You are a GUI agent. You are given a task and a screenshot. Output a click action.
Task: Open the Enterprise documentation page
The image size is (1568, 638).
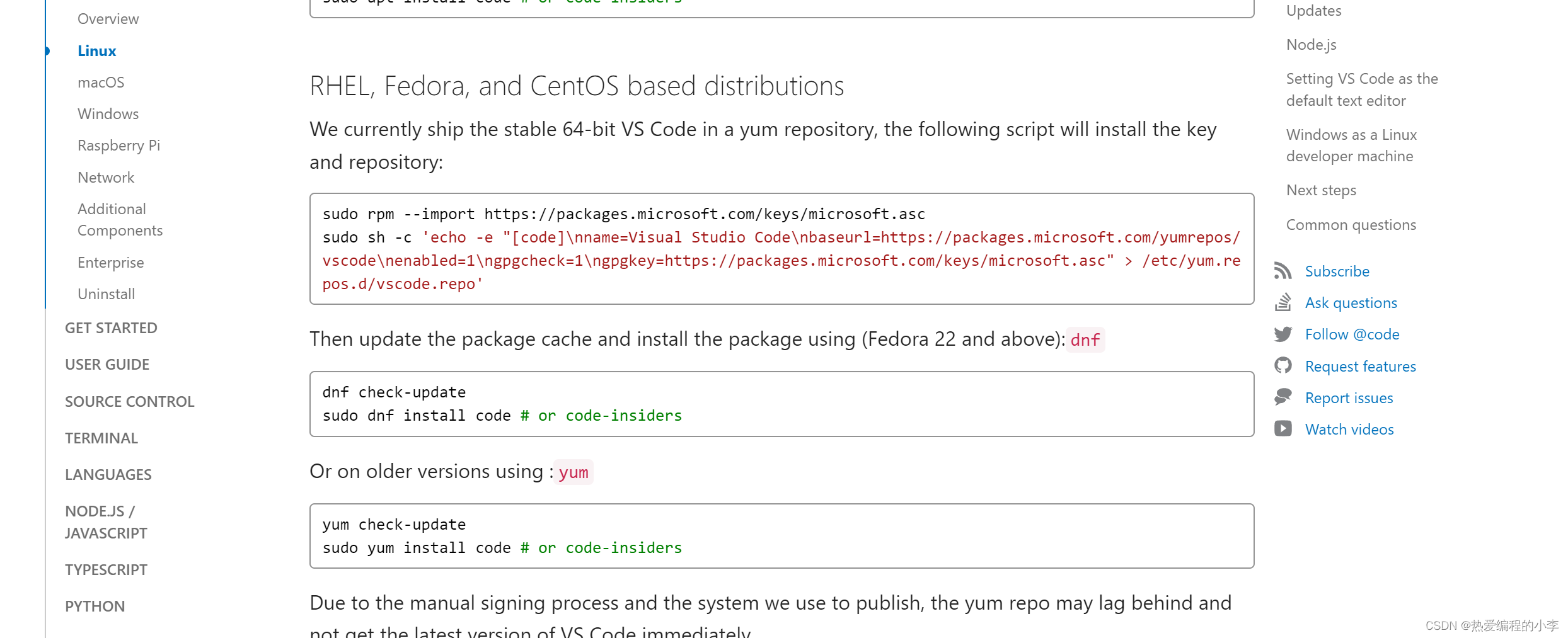tap(111, 262)
